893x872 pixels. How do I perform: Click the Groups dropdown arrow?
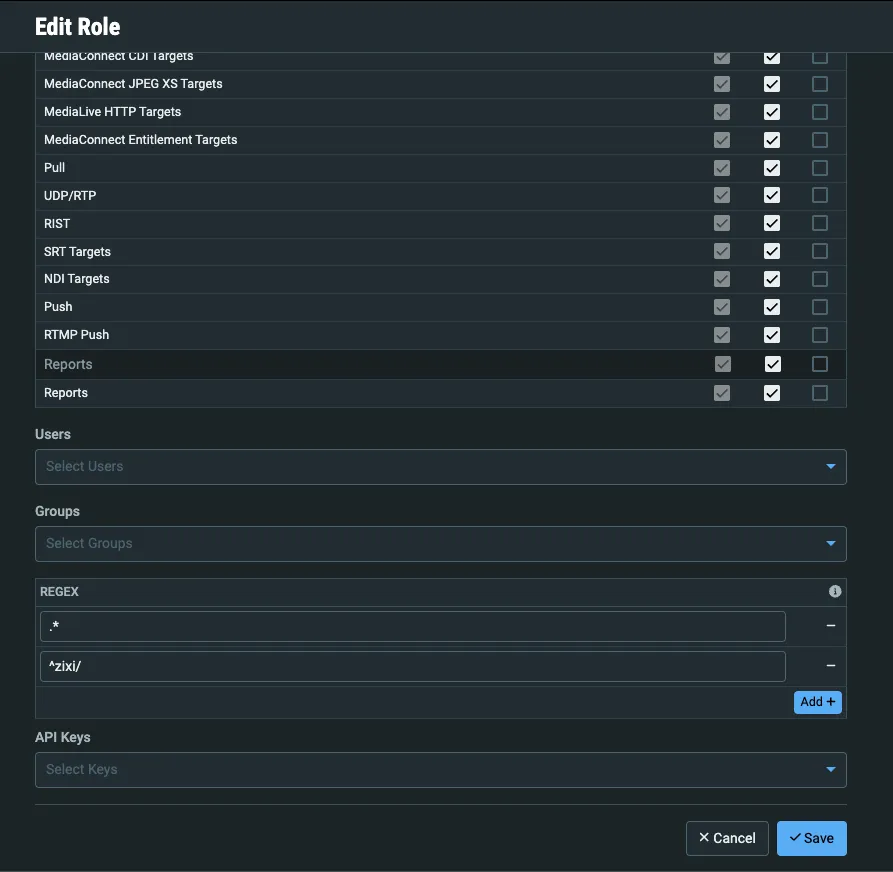point(830,543)
